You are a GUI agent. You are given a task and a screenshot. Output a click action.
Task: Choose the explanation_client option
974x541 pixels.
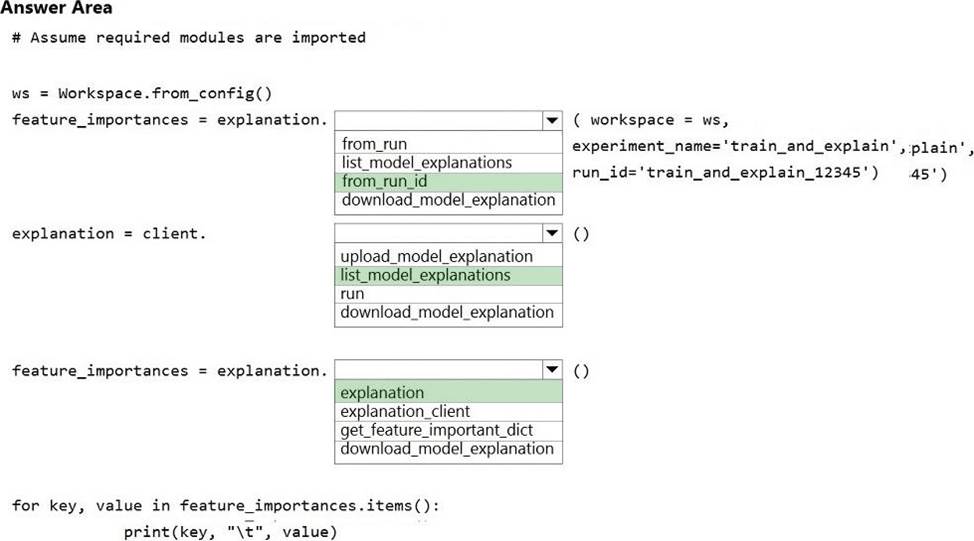(405, 412)
